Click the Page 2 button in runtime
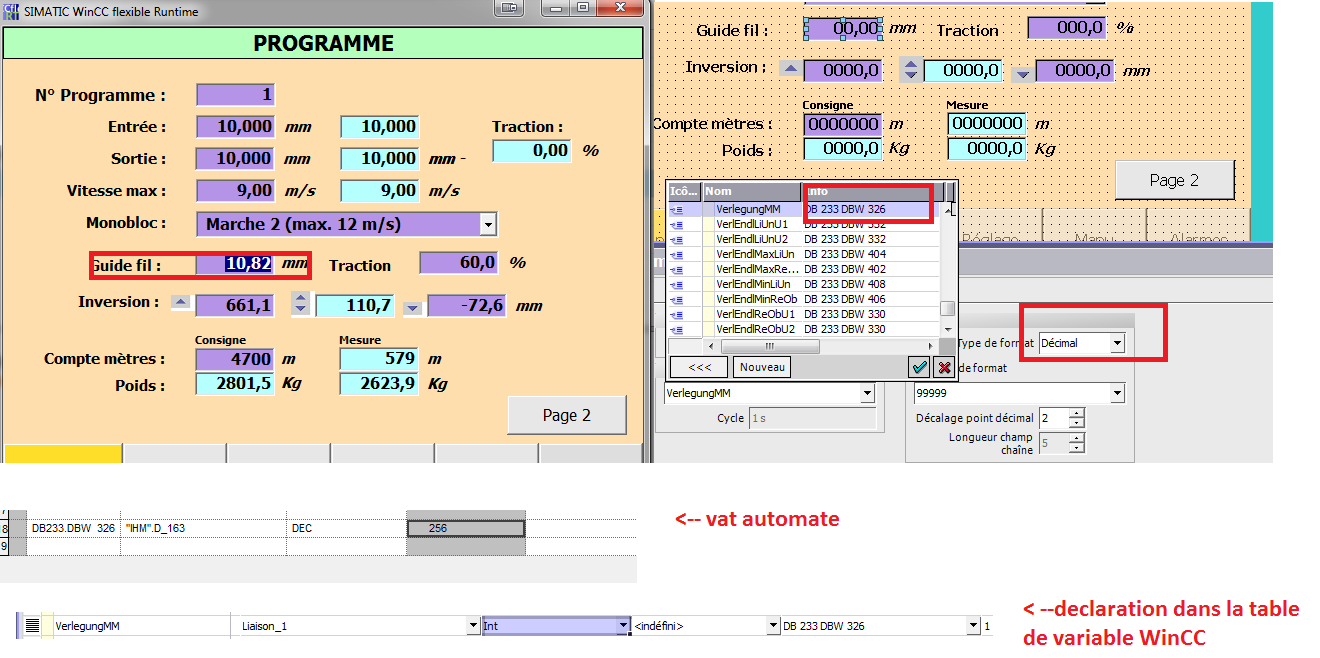 pyautogui.click(x=566, y=415)
